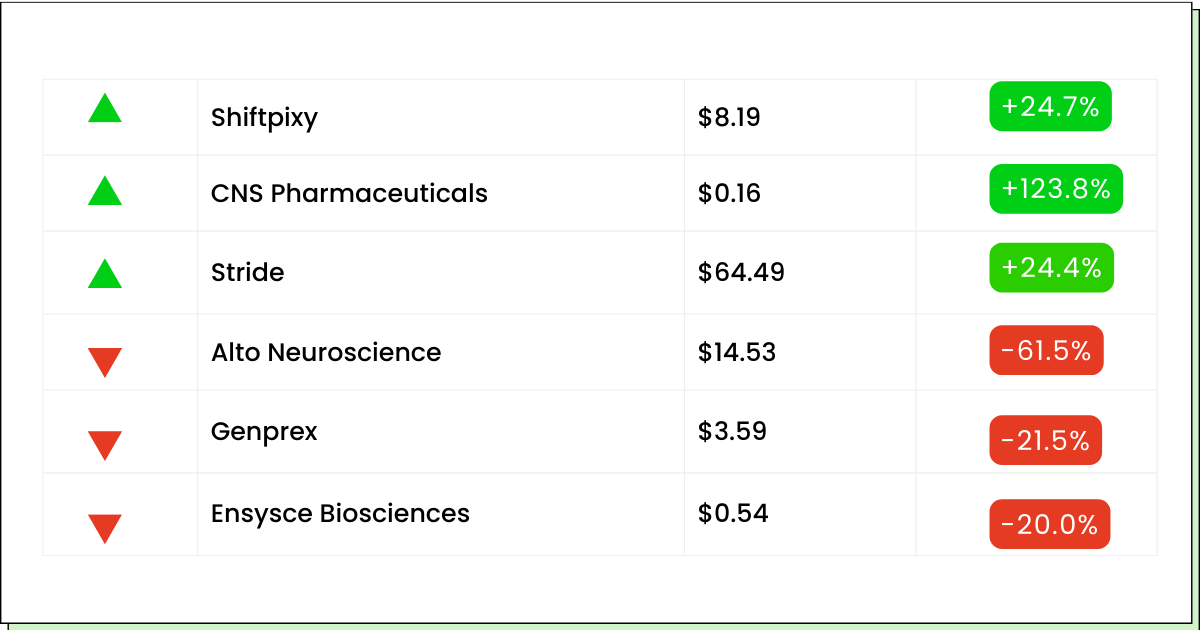Click the Genprex company name

point(264,432)
